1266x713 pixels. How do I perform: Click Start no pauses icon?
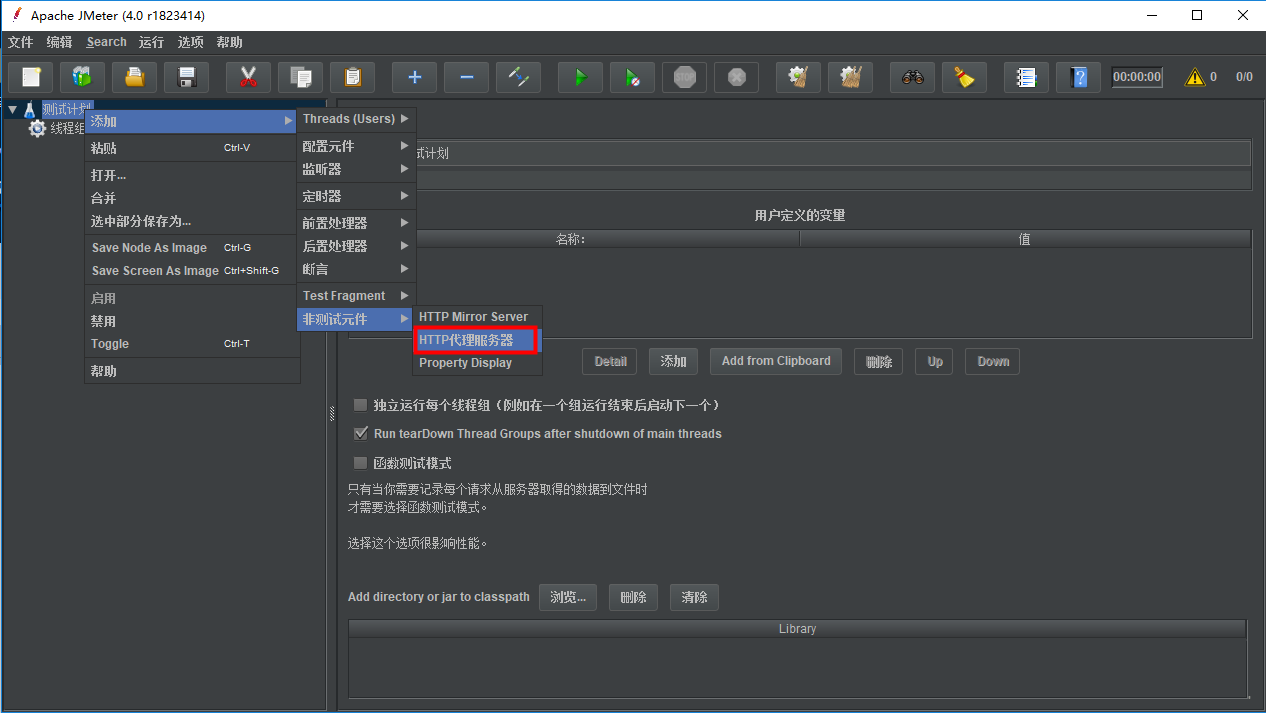click(x=633, y=77)
